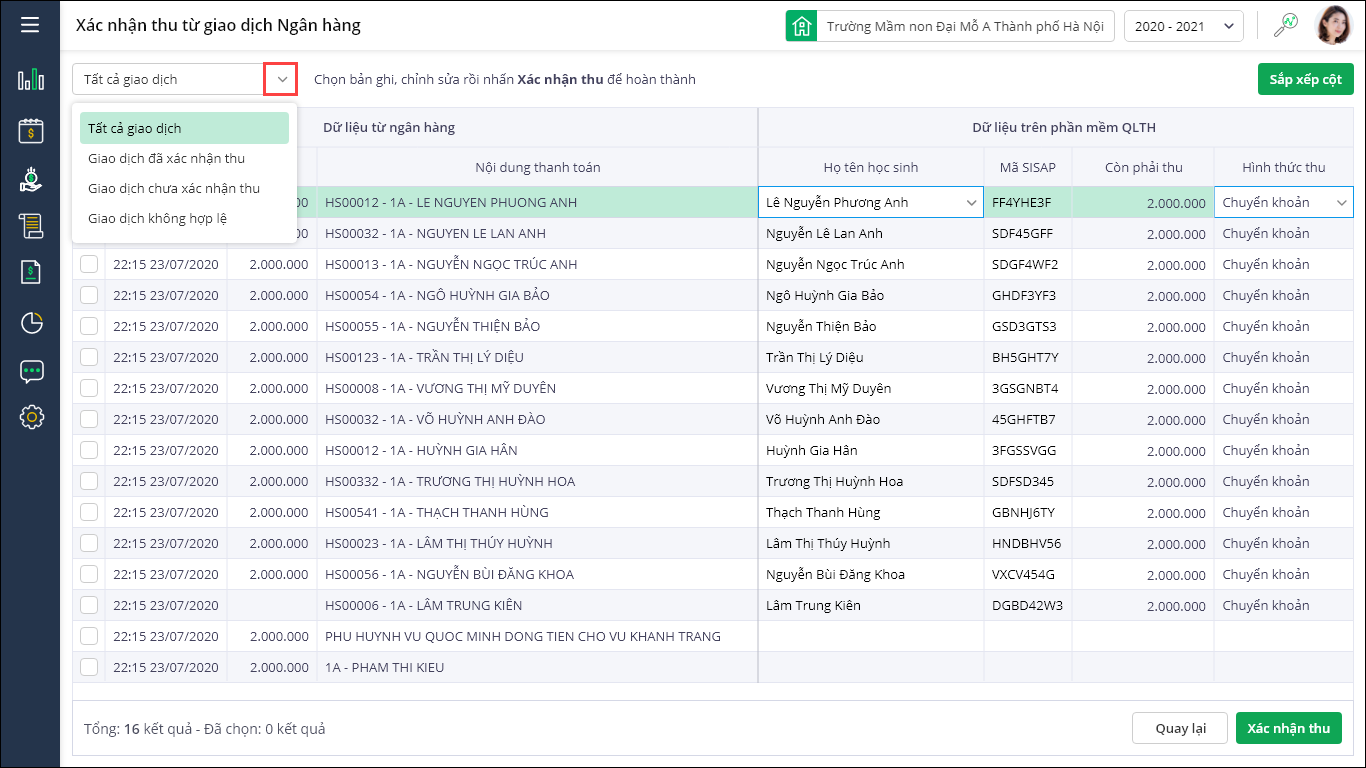
Task: Select the checkbox for VƯƠNG THỊ MỸ DUYÊN
Action: 89,389
